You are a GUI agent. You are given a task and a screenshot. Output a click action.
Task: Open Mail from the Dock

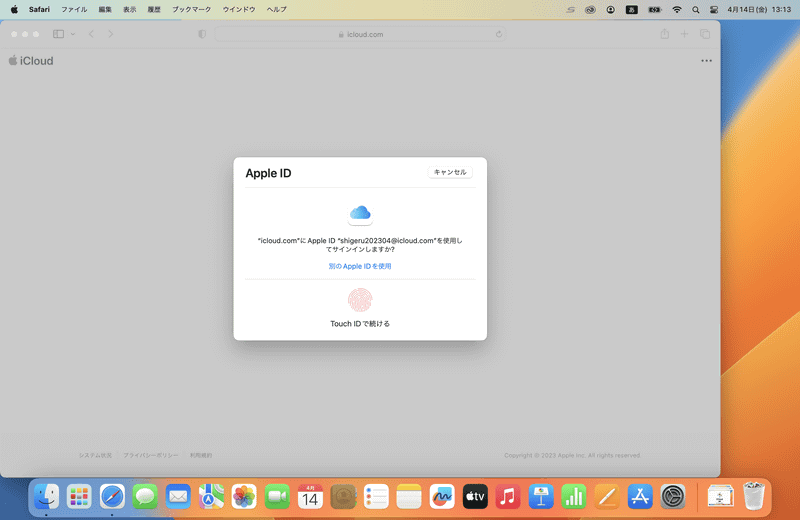(178, 497)
